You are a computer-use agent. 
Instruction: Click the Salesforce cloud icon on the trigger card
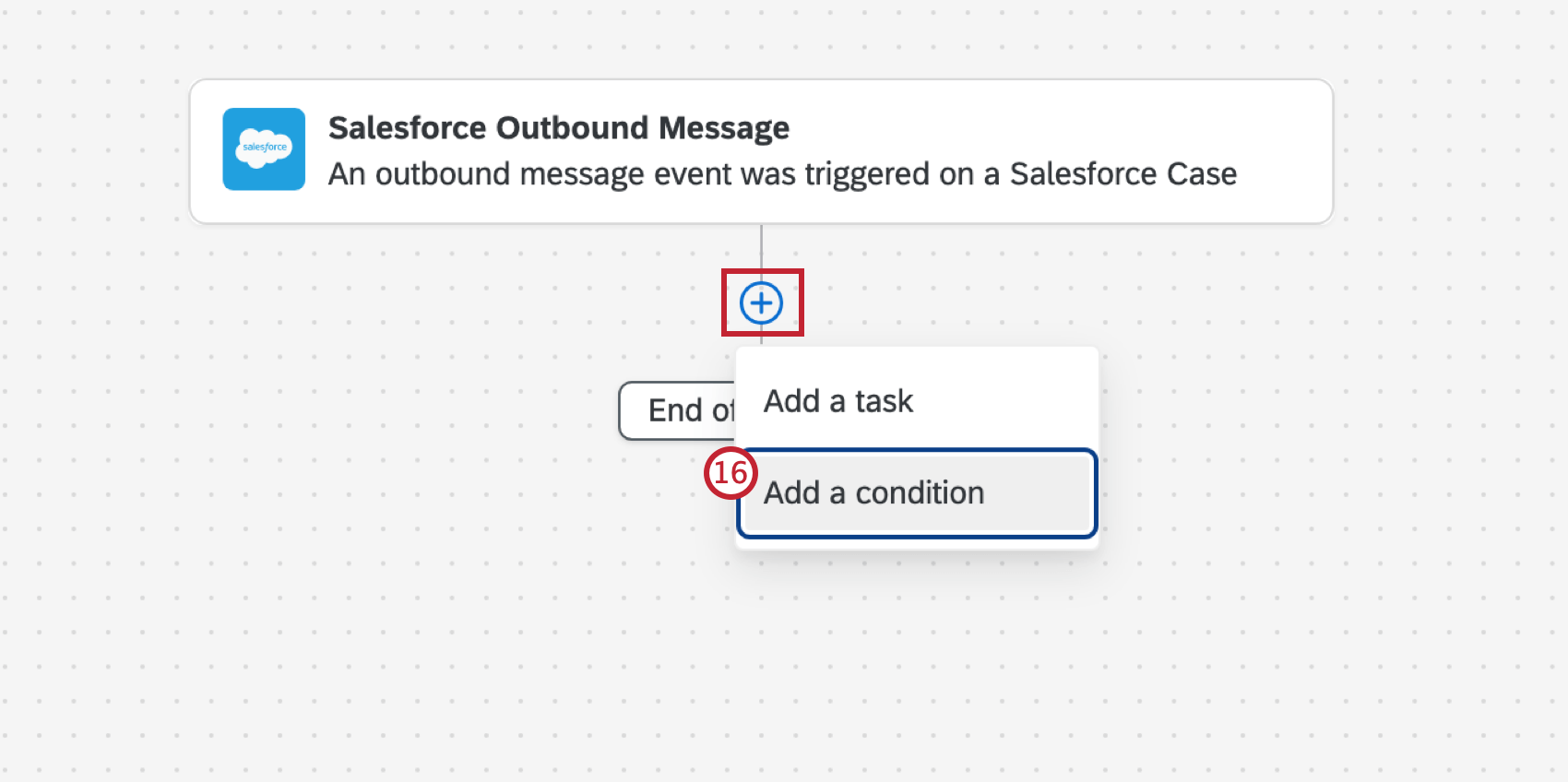pos(264,149)
